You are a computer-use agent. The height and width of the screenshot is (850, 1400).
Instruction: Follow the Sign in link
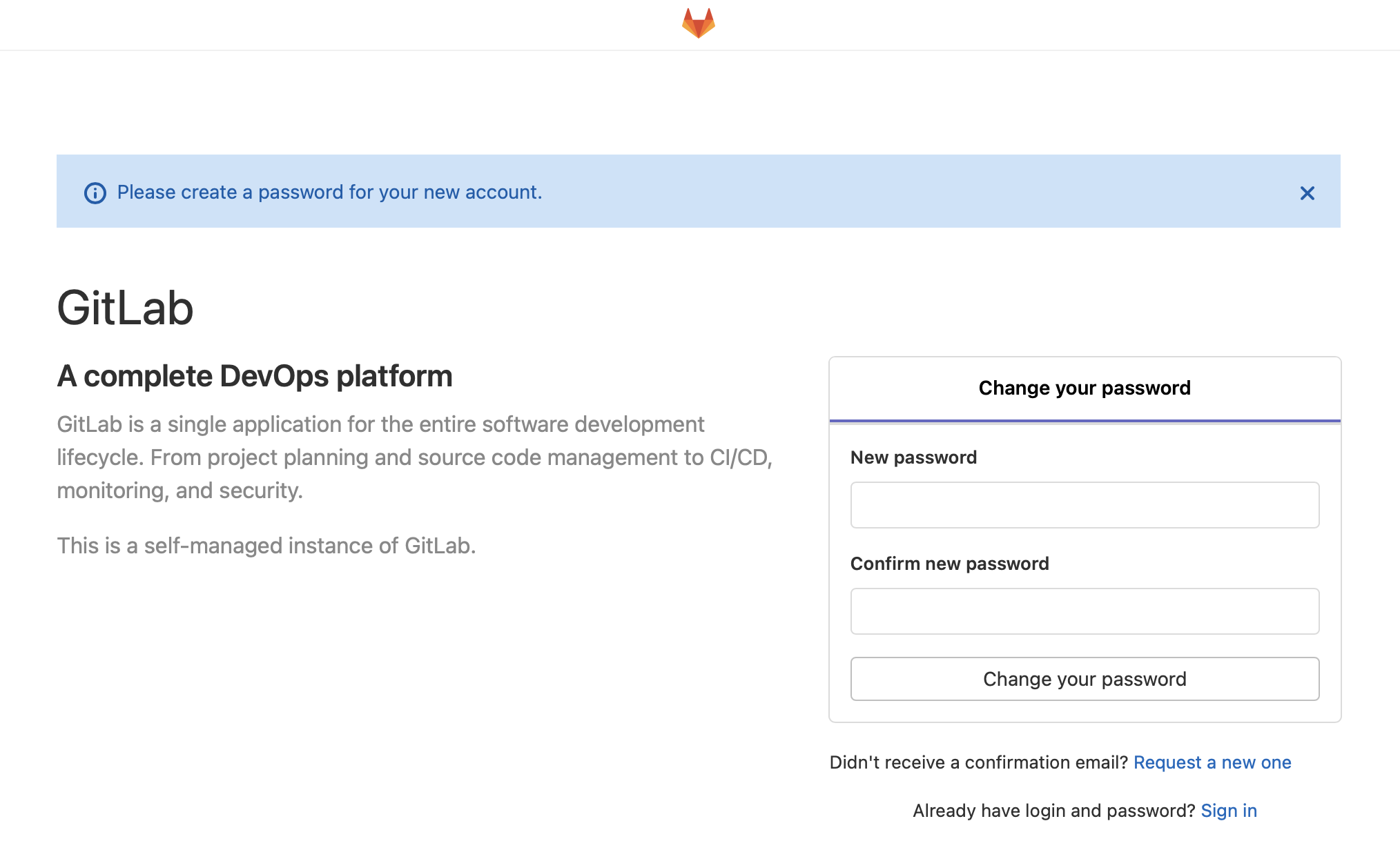1229,811
